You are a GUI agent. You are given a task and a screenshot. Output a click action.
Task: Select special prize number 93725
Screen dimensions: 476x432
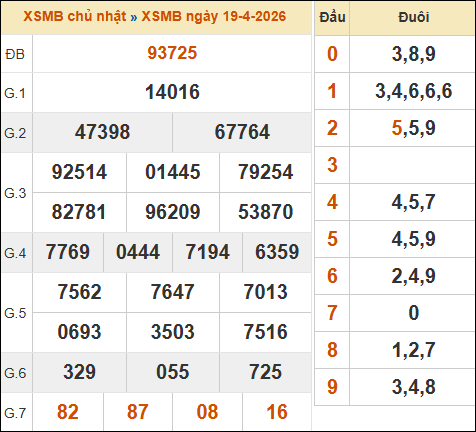pyautogui.click(x=172, y=53)
